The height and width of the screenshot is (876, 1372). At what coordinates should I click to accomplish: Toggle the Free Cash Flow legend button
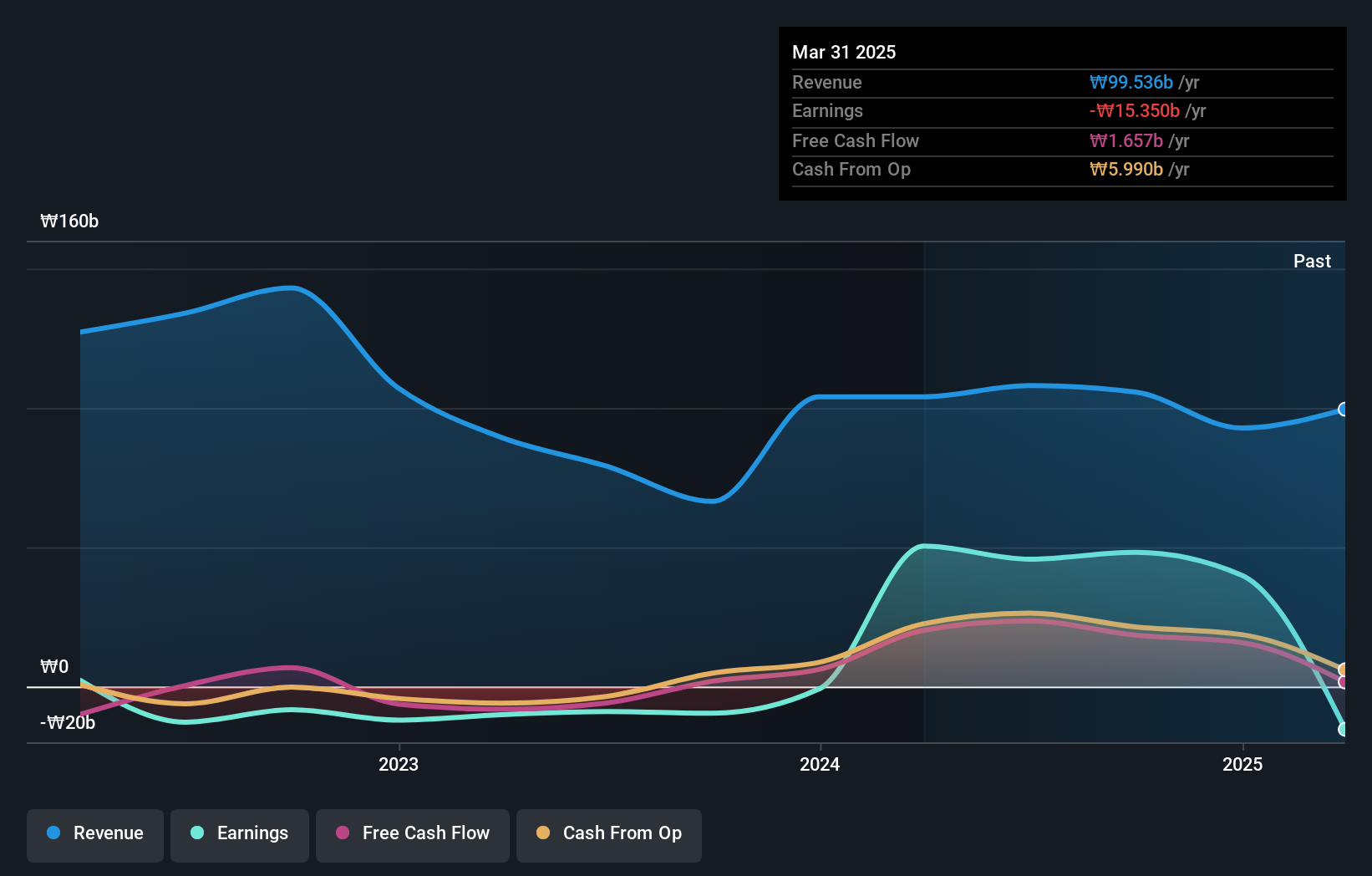click(413, 835)
